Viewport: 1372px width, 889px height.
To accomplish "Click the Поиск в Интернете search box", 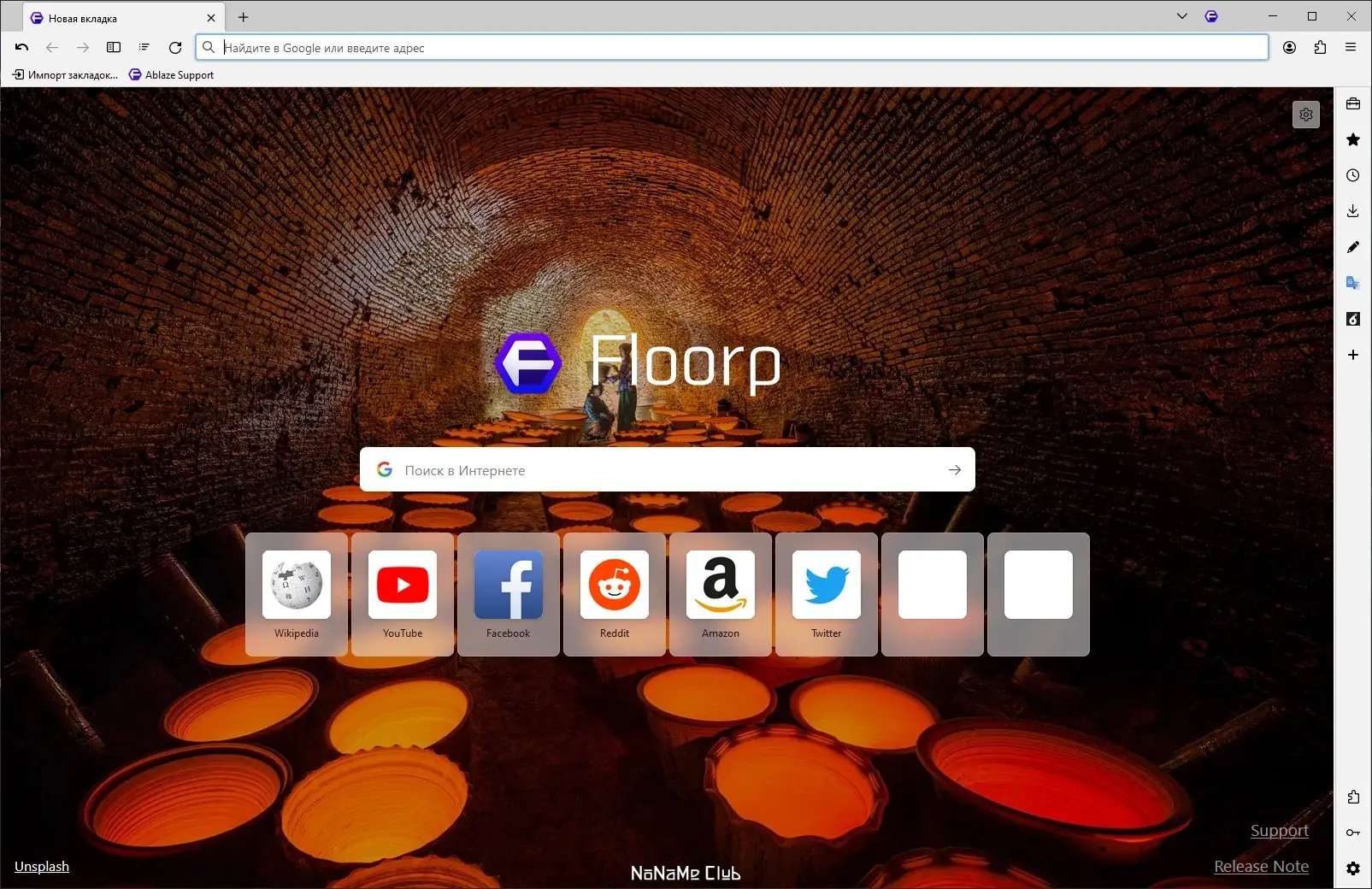I will tap(667, 470).
